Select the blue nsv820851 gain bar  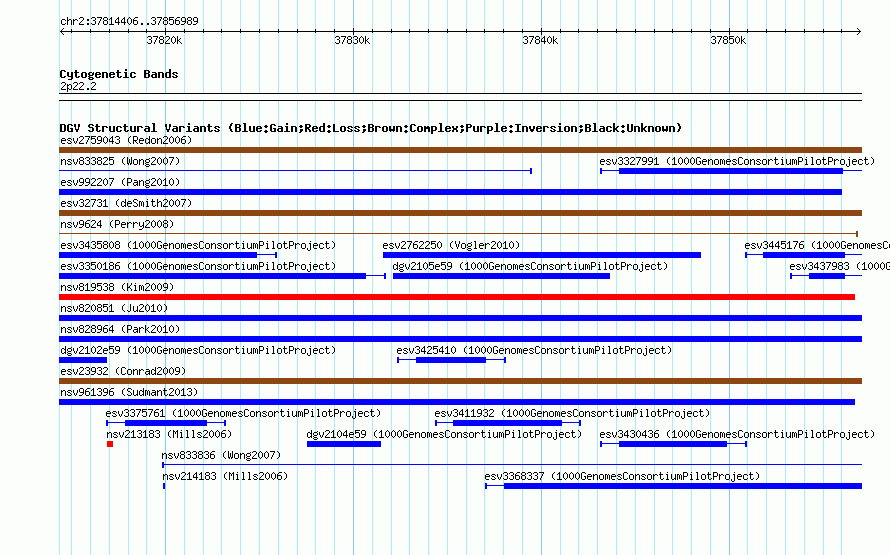(460, 318)
